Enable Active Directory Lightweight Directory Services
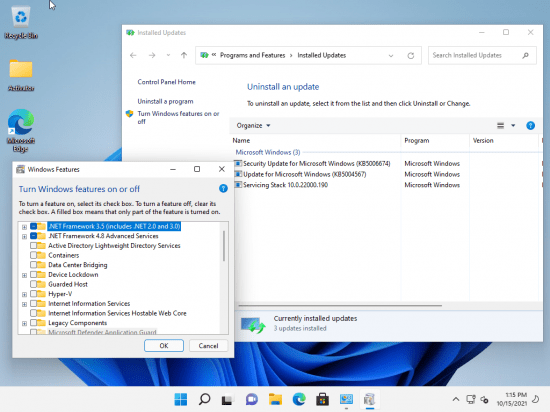Image resolution: width=550 pixels, height=412 pixels. pos(34,245)
